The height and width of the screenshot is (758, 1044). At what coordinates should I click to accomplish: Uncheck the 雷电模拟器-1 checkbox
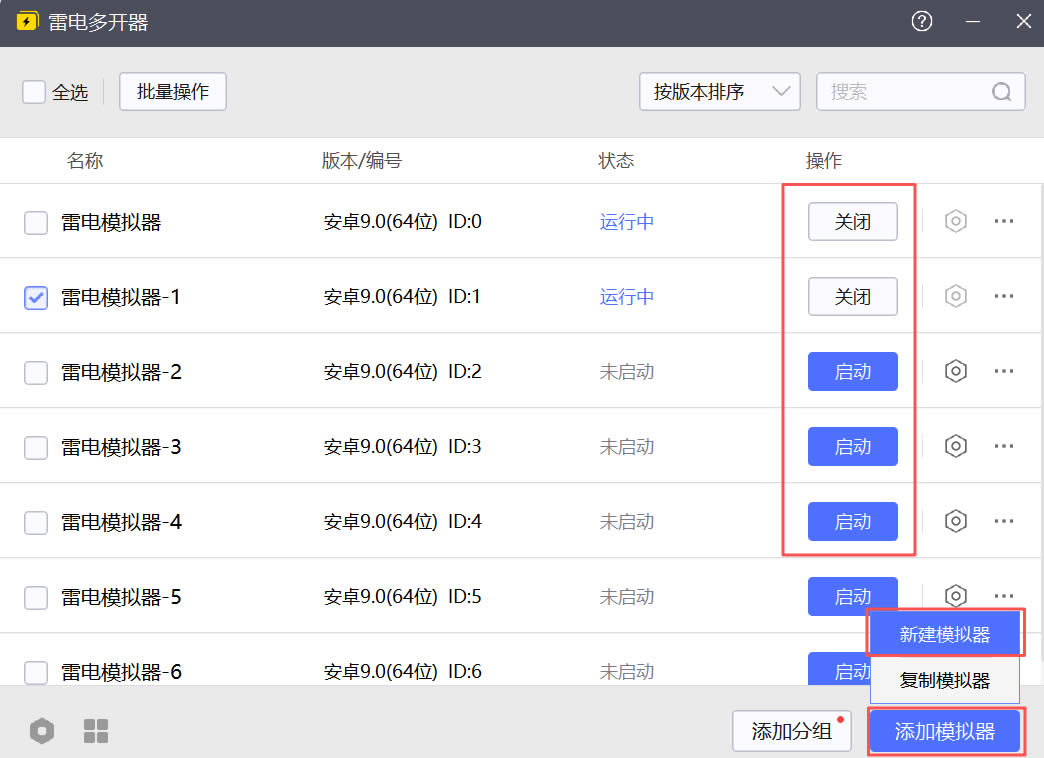pos(36,297)
